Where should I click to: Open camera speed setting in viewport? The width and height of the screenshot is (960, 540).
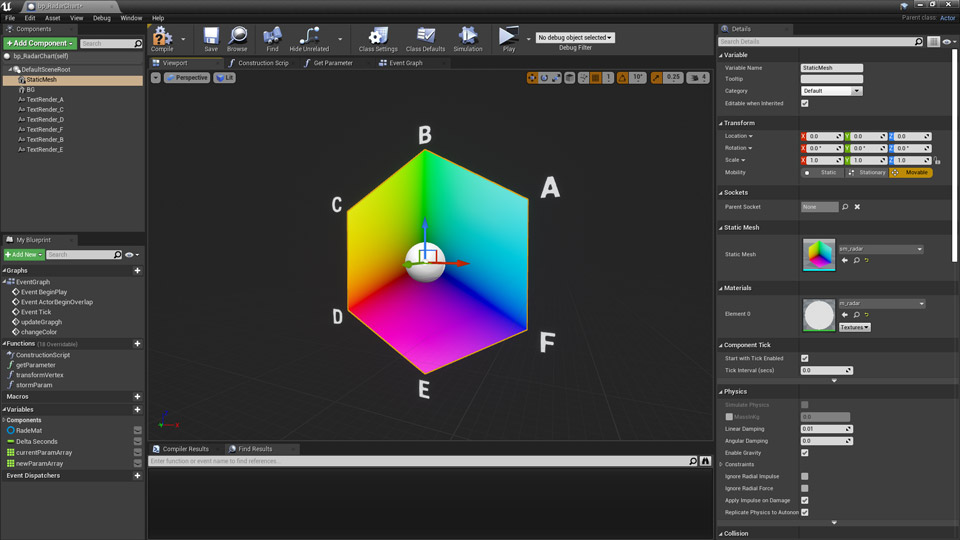pos(697,78)
